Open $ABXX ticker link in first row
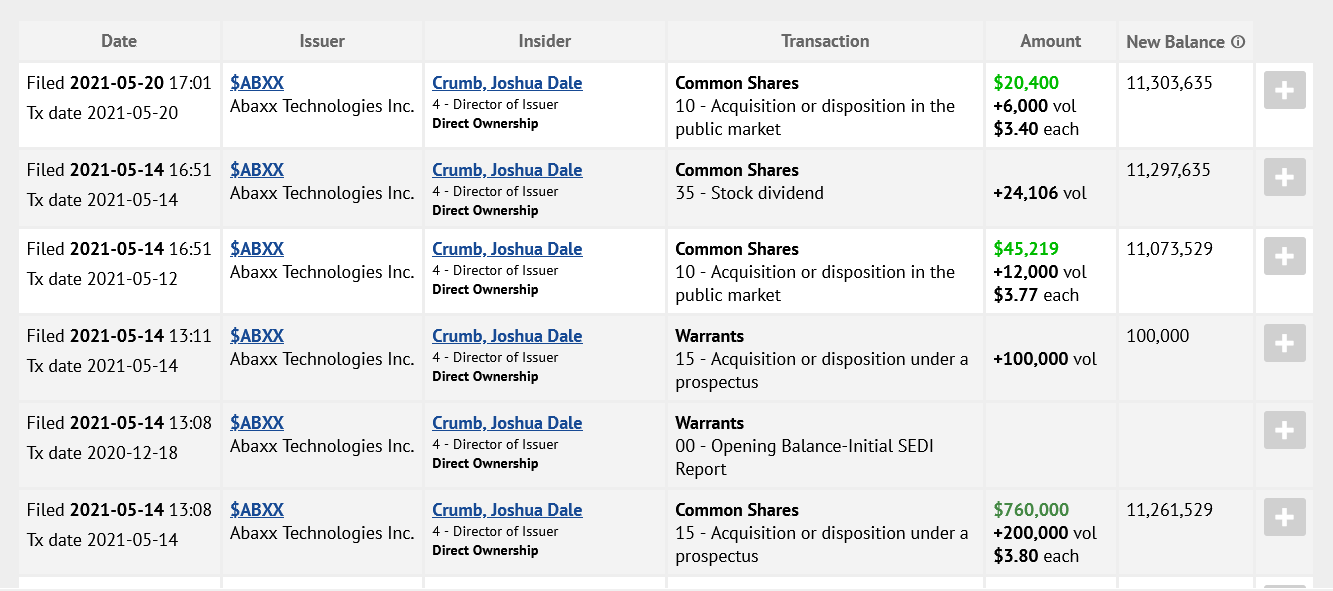Image resolution: width=1333 pixels, height=591 pixels. pos(257,83)
